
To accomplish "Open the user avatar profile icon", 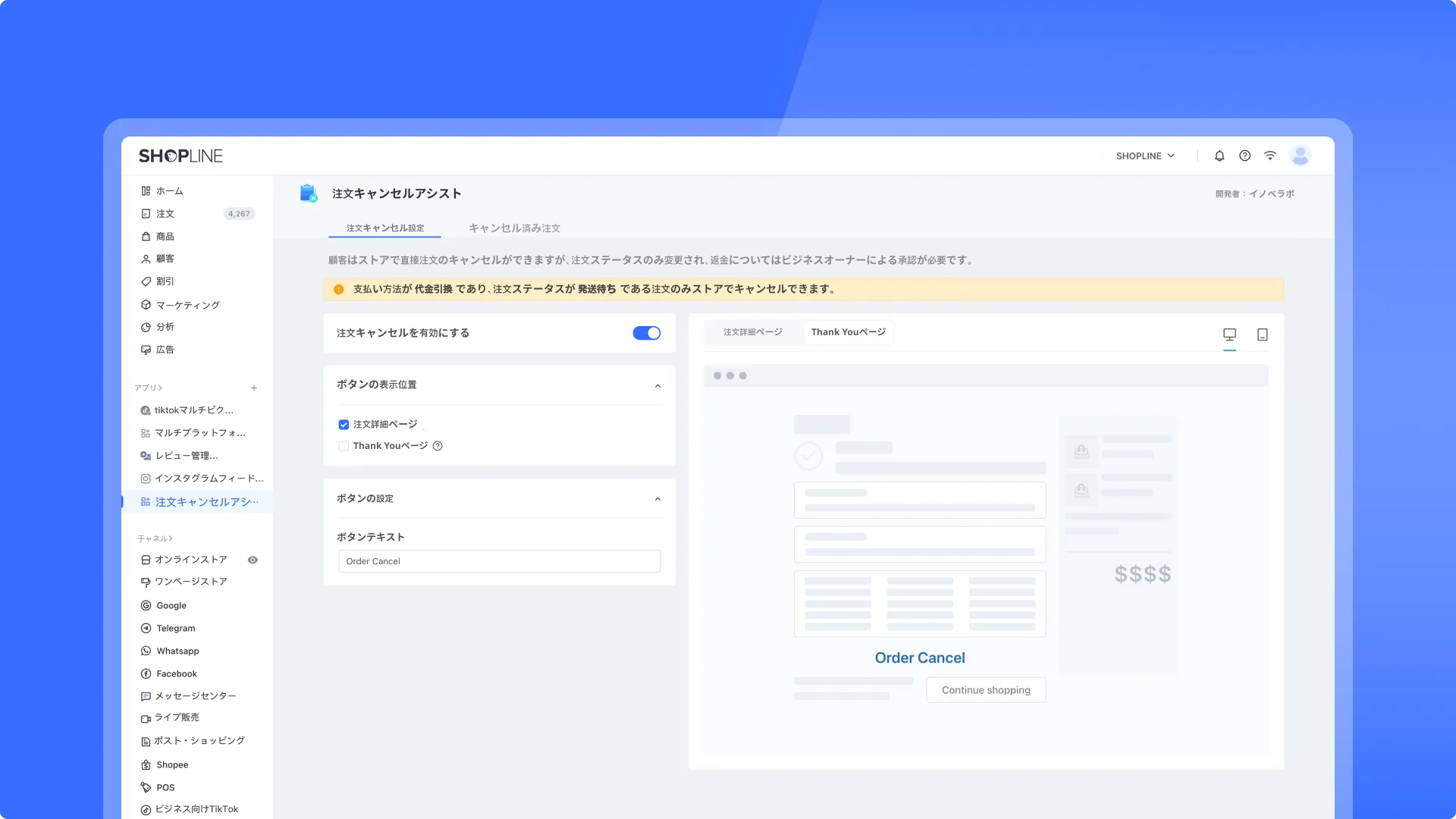I will (x=1301, y=156).
